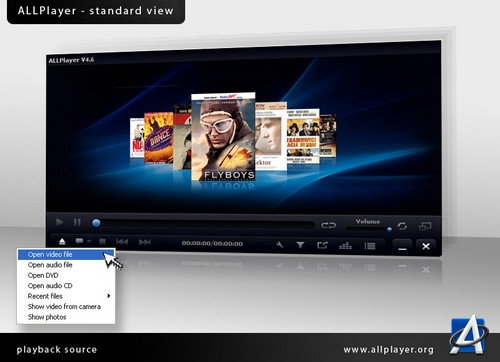Viewport: 500px width, 362px height.
Task: Click the export/share arrow icon
Action: coord(322,246)
